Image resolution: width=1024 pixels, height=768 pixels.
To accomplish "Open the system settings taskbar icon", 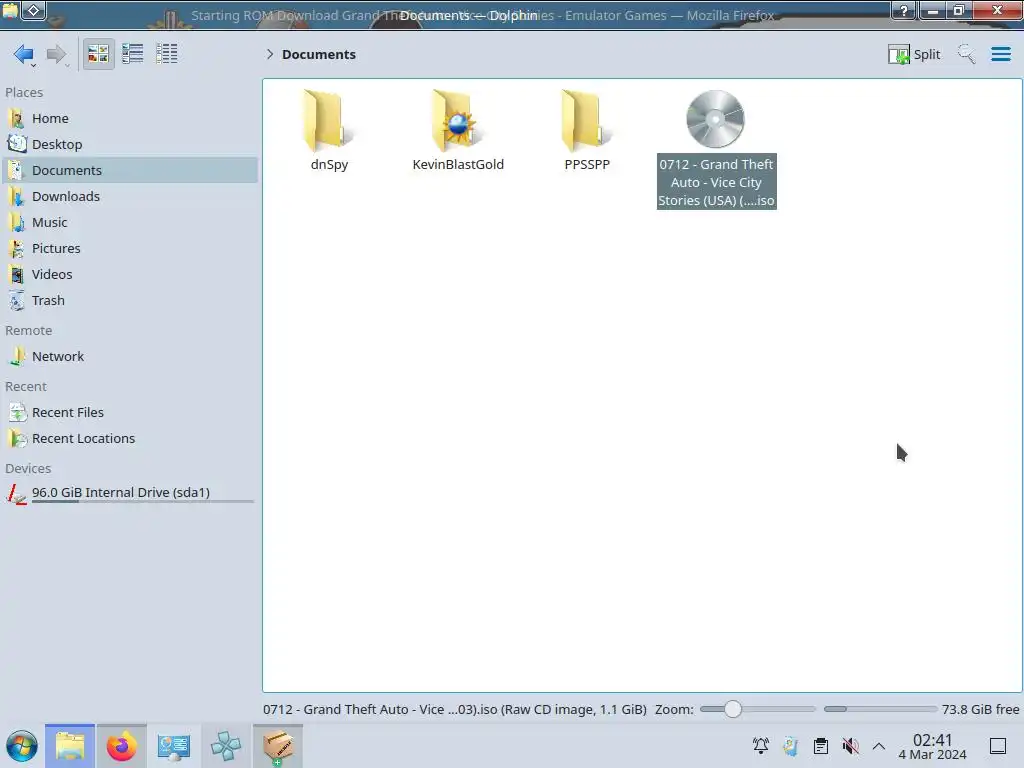I will (x=173, y=746).
